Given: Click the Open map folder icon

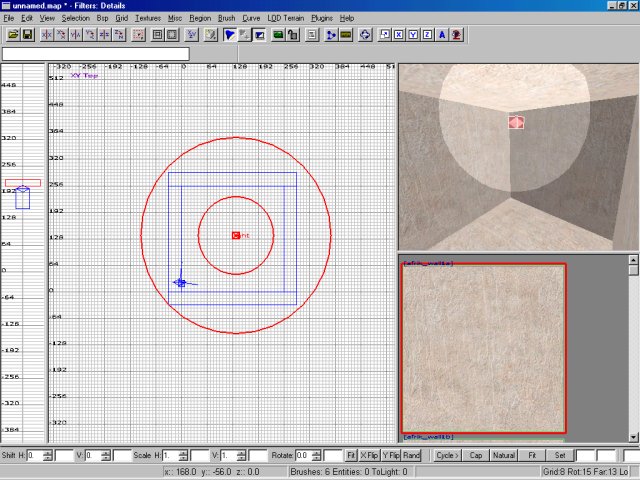Looking at the screenshot, I should pos(13,34).
